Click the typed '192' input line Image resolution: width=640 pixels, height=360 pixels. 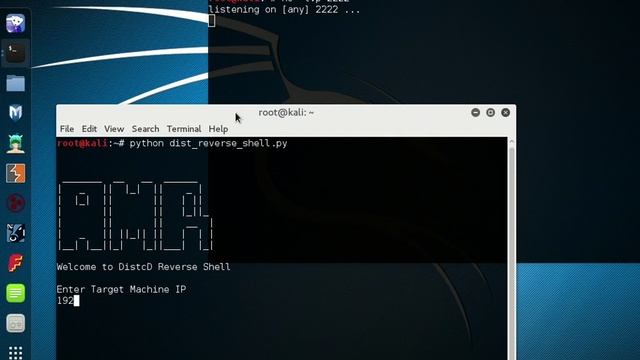click(x=65, y=301)
